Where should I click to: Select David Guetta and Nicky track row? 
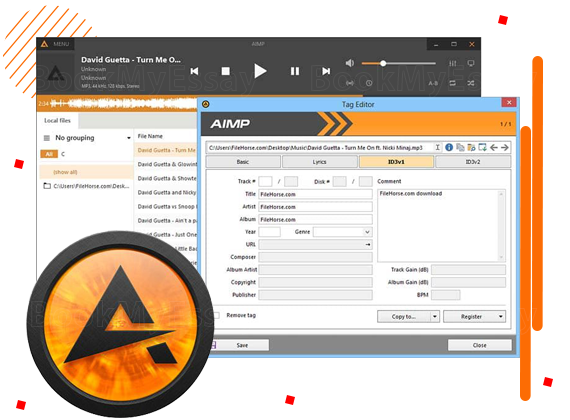(166, 192)
